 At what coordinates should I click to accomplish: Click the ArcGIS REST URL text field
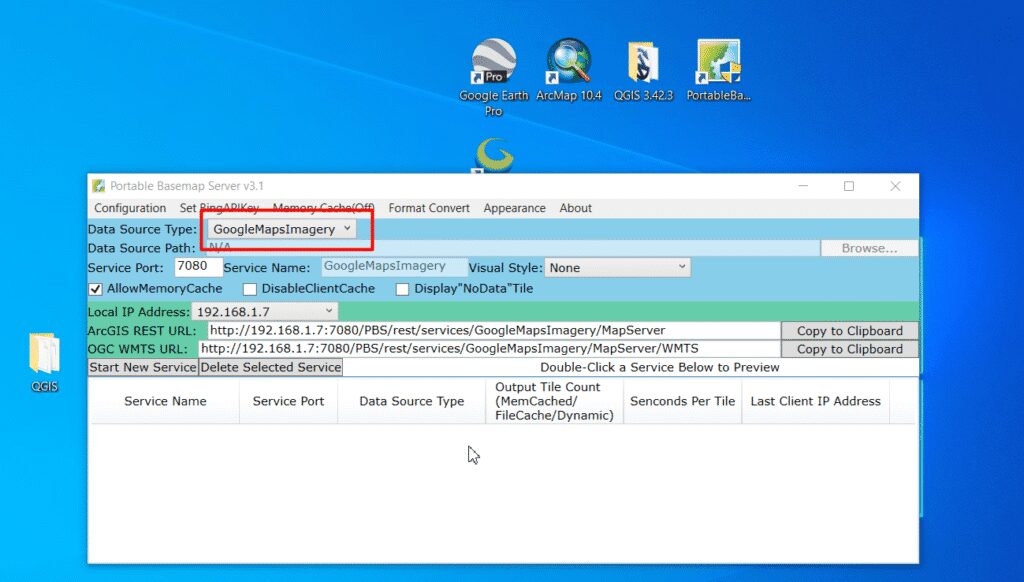[494, 331]
